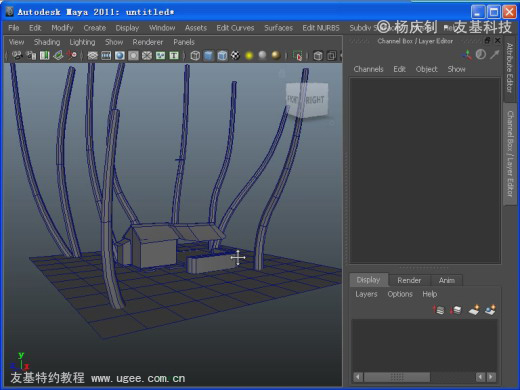Click the Shadows grey sphere icon
The width and height of the screenshot is (520, 390).
coord(263,55)
